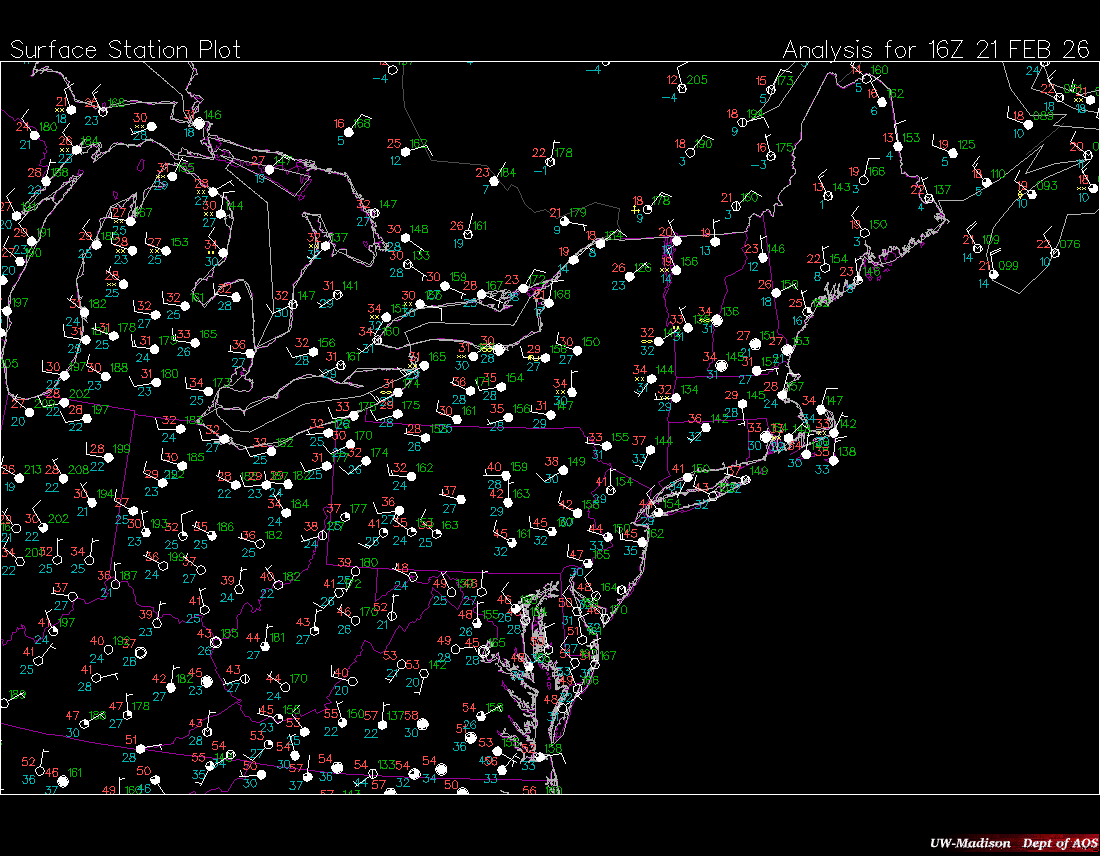Select the station with 31 and pressure 180
Viewport: 1100px width, 856px height.
click(x=154, y=383)
